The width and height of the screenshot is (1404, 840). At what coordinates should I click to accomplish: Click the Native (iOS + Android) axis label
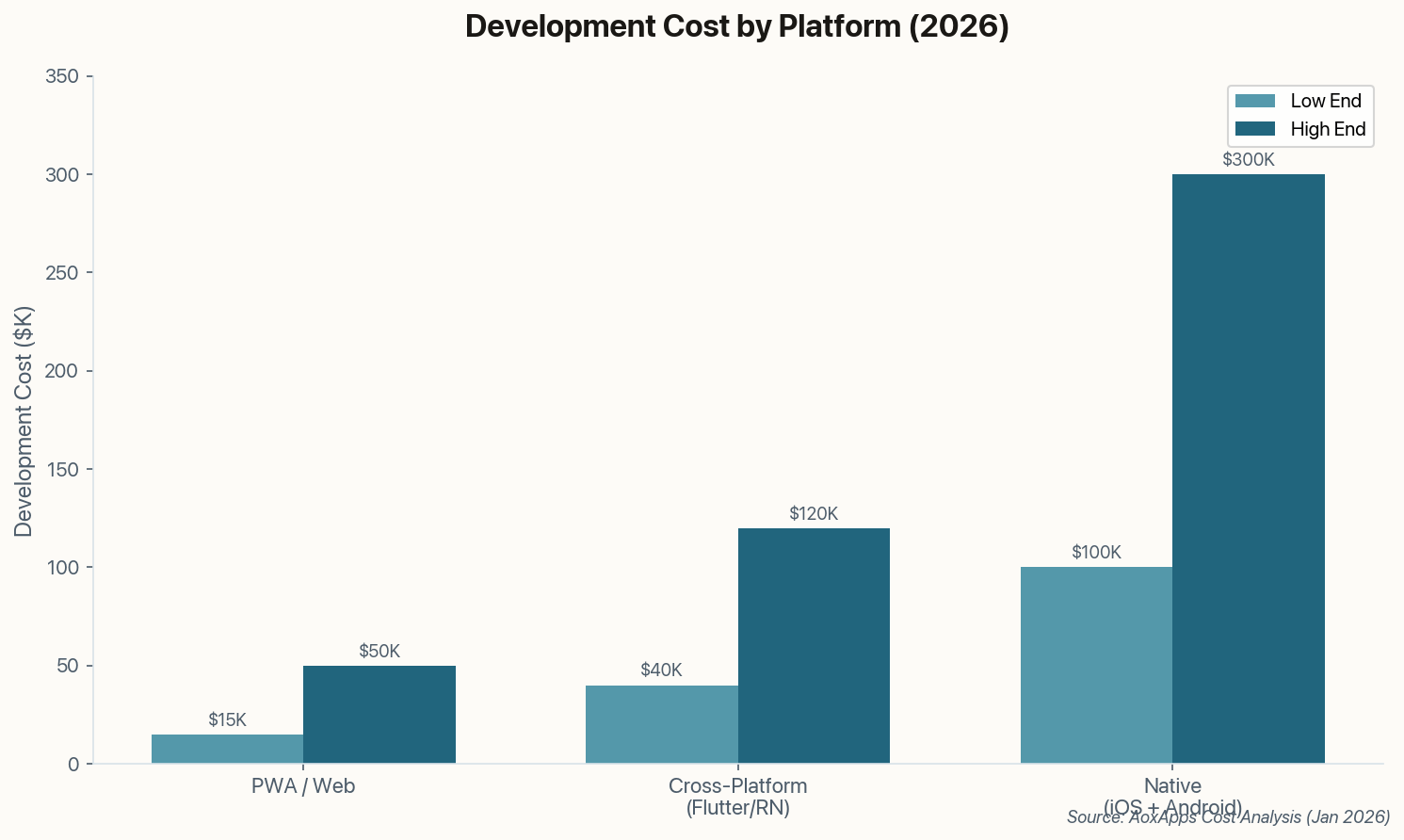pyautogui.click(x=1172, y=796)
